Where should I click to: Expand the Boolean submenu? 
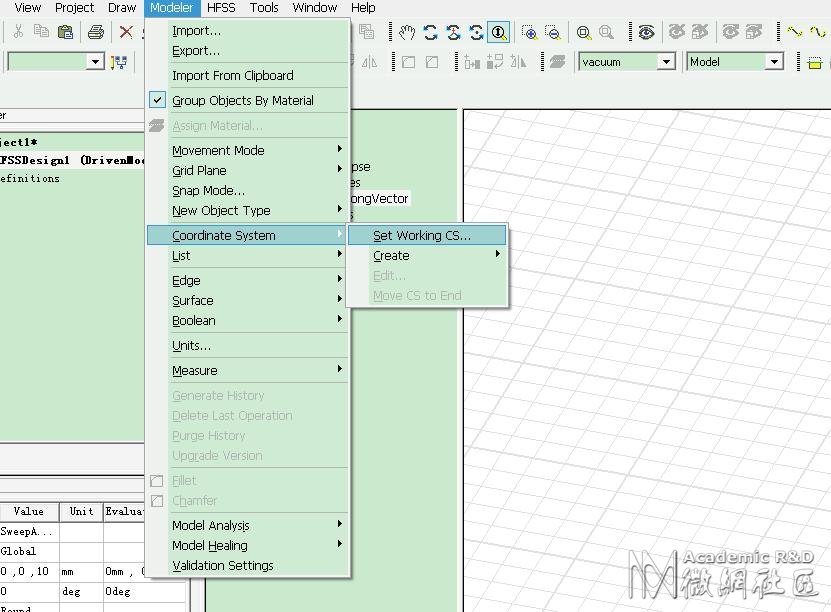pos(247,321)
